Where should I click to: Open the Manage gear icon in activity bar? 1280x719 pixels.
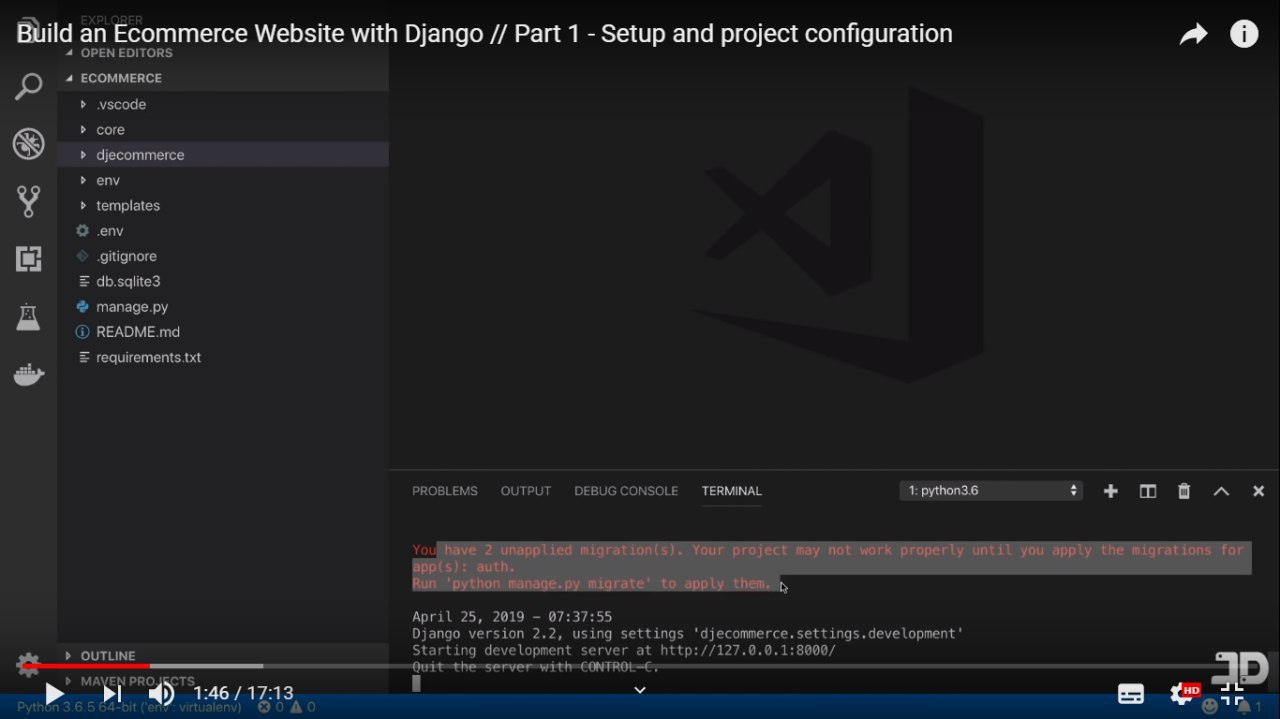click(28, 665)
